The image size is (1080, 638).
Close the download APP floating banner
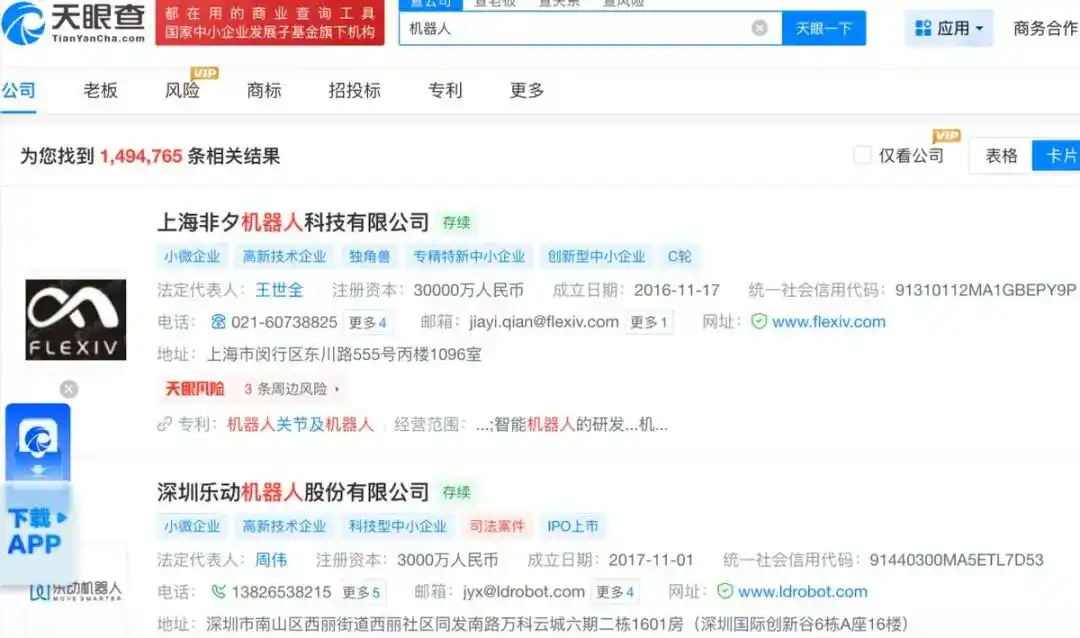(x=69, y=389)
